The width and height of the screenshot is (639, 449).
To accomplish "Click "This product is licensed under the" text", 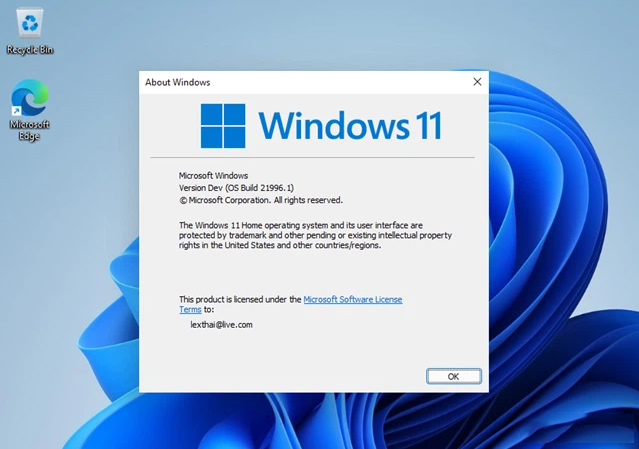I will coord(240,299).
